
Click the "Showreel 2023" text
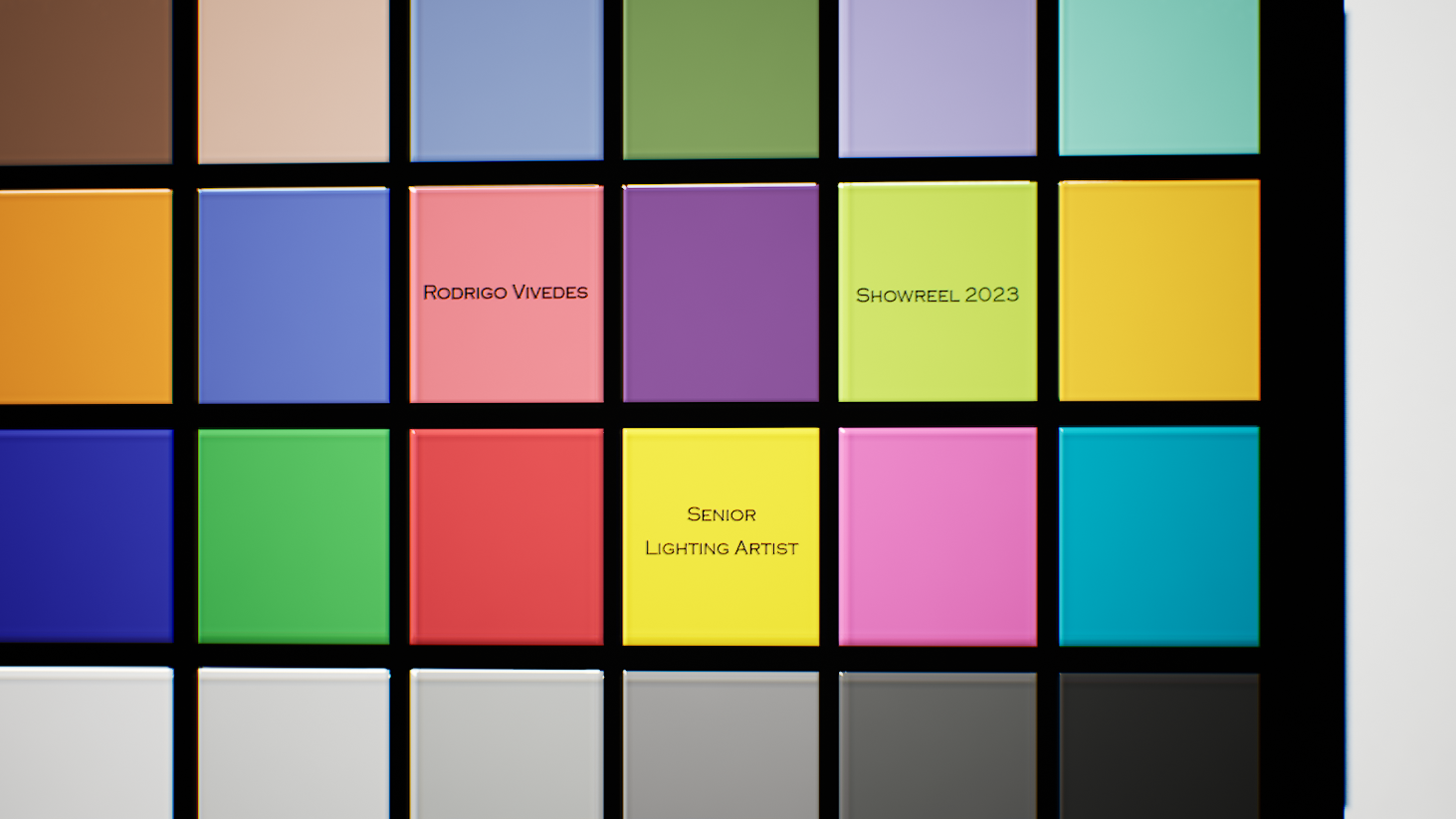tap(937, 296)
